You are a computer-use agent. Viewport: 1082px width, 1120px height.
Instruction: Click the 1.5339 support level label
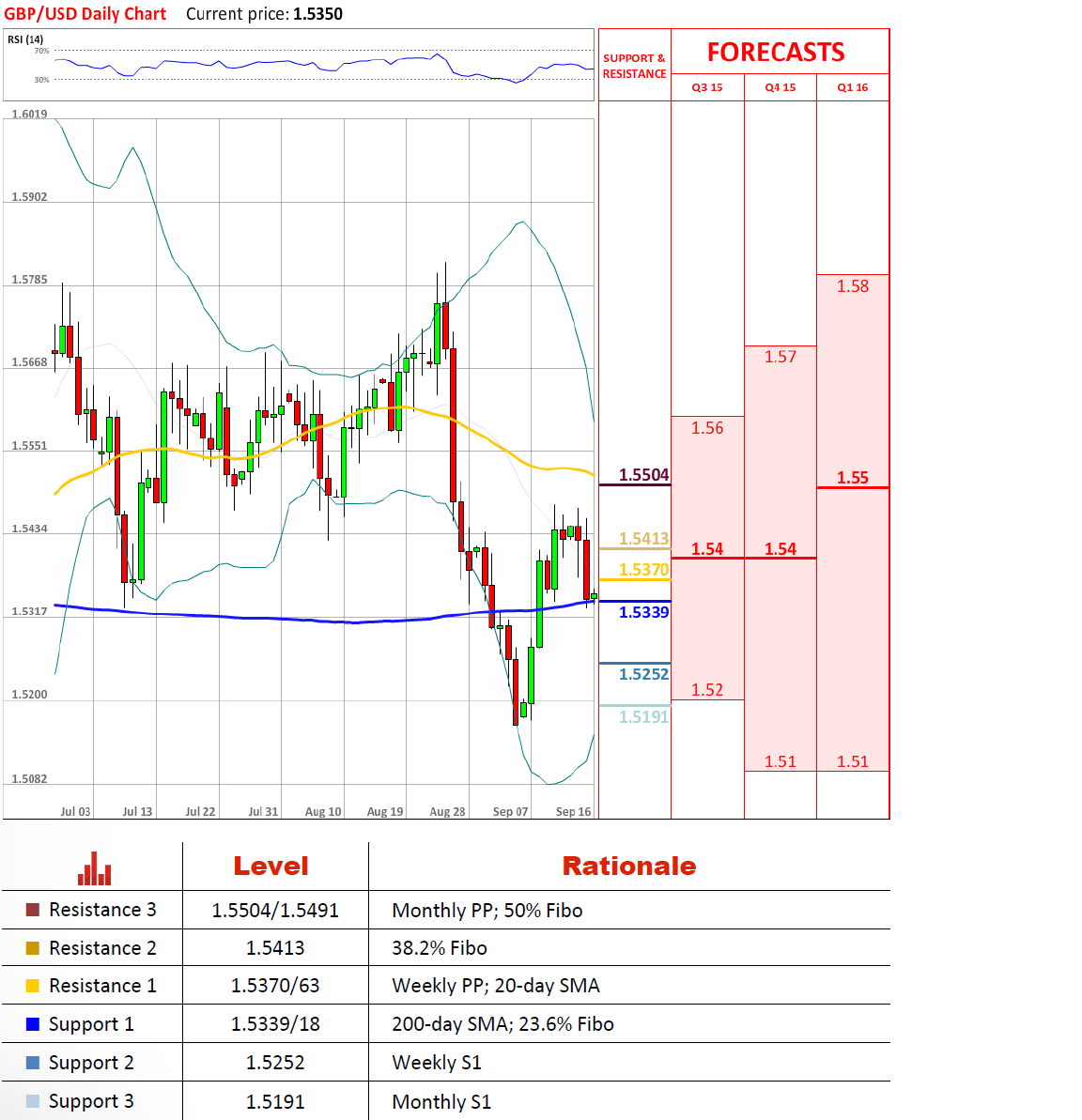pyautogui.click(x=644, y=612)
